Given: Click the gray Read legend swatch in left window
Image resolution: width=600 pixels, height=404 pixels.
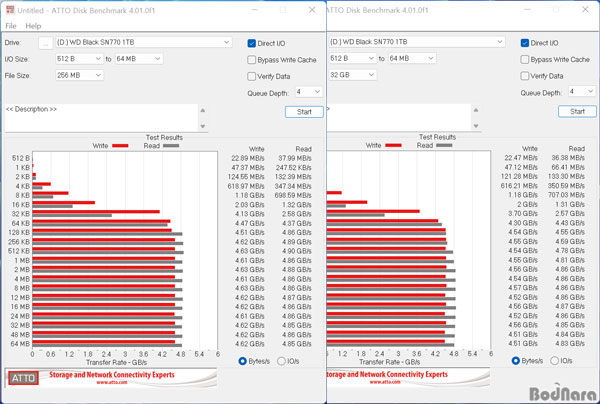Looking at the screenshot, I should coord(171,146).
